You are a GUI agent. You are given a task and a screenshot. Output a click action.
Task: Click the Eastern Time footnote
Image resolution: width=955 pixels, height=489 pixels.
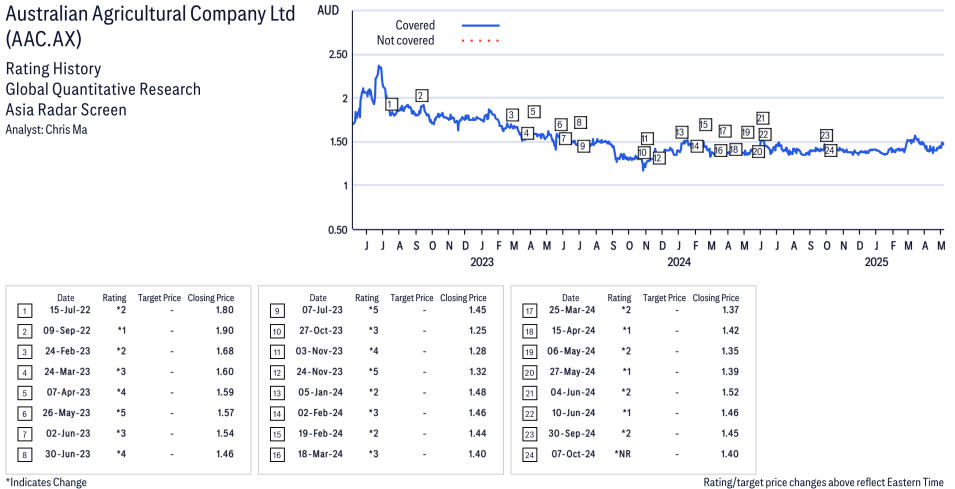coord(823,482)
